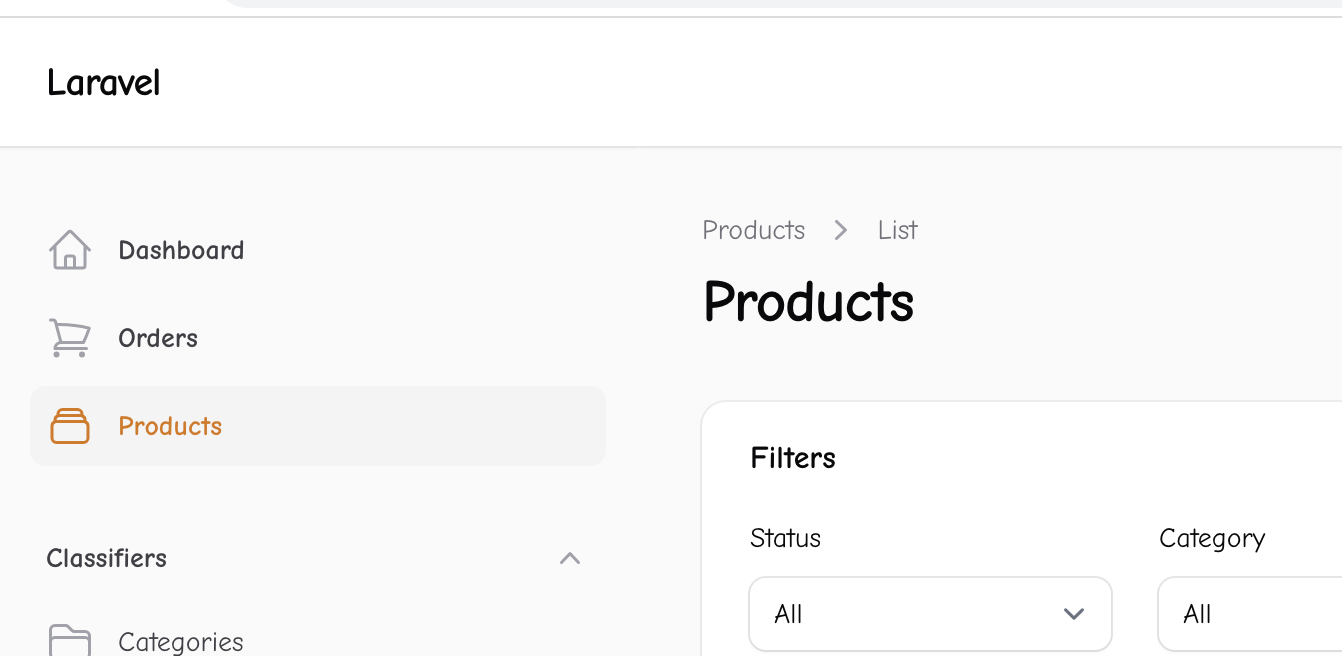Viewport: 1342px width, 656px height.
Task: Collapse the Classifiers section using its chevron
Action: point(570,558)
